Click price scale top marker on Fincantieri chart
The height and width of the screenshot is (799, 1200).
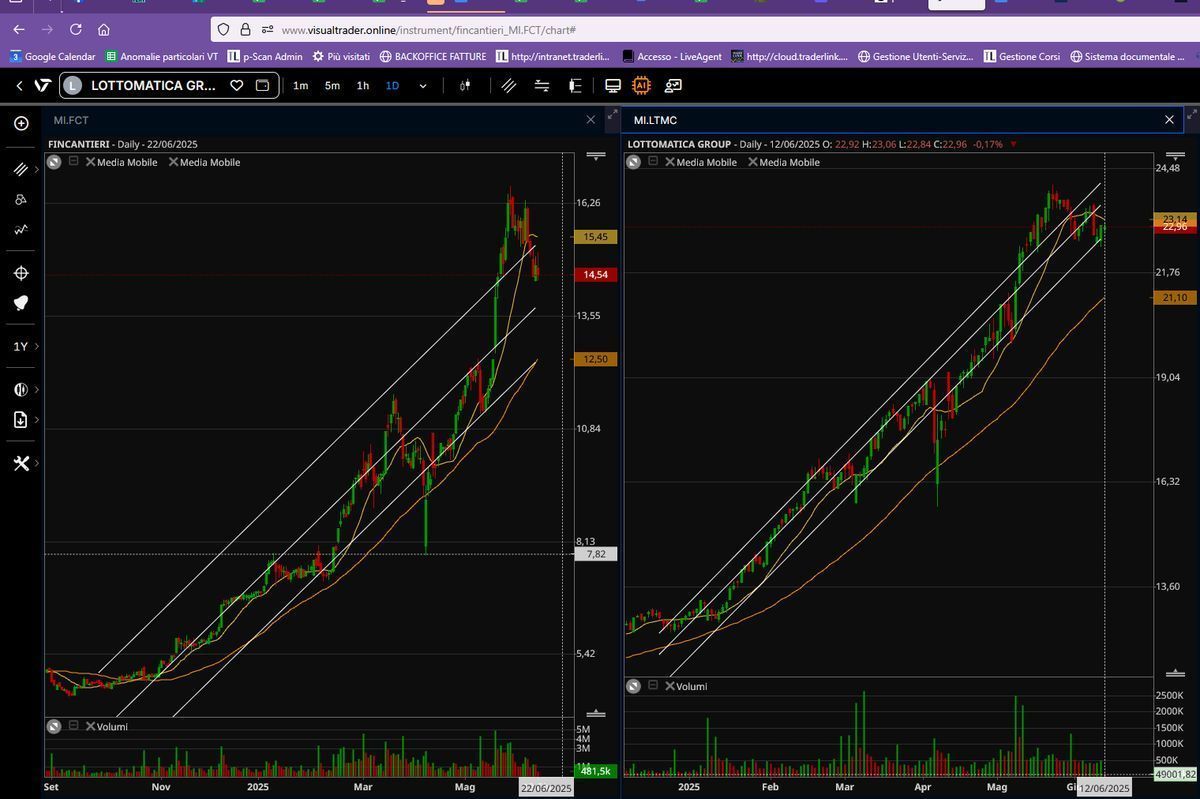click(x=596, y=156)
